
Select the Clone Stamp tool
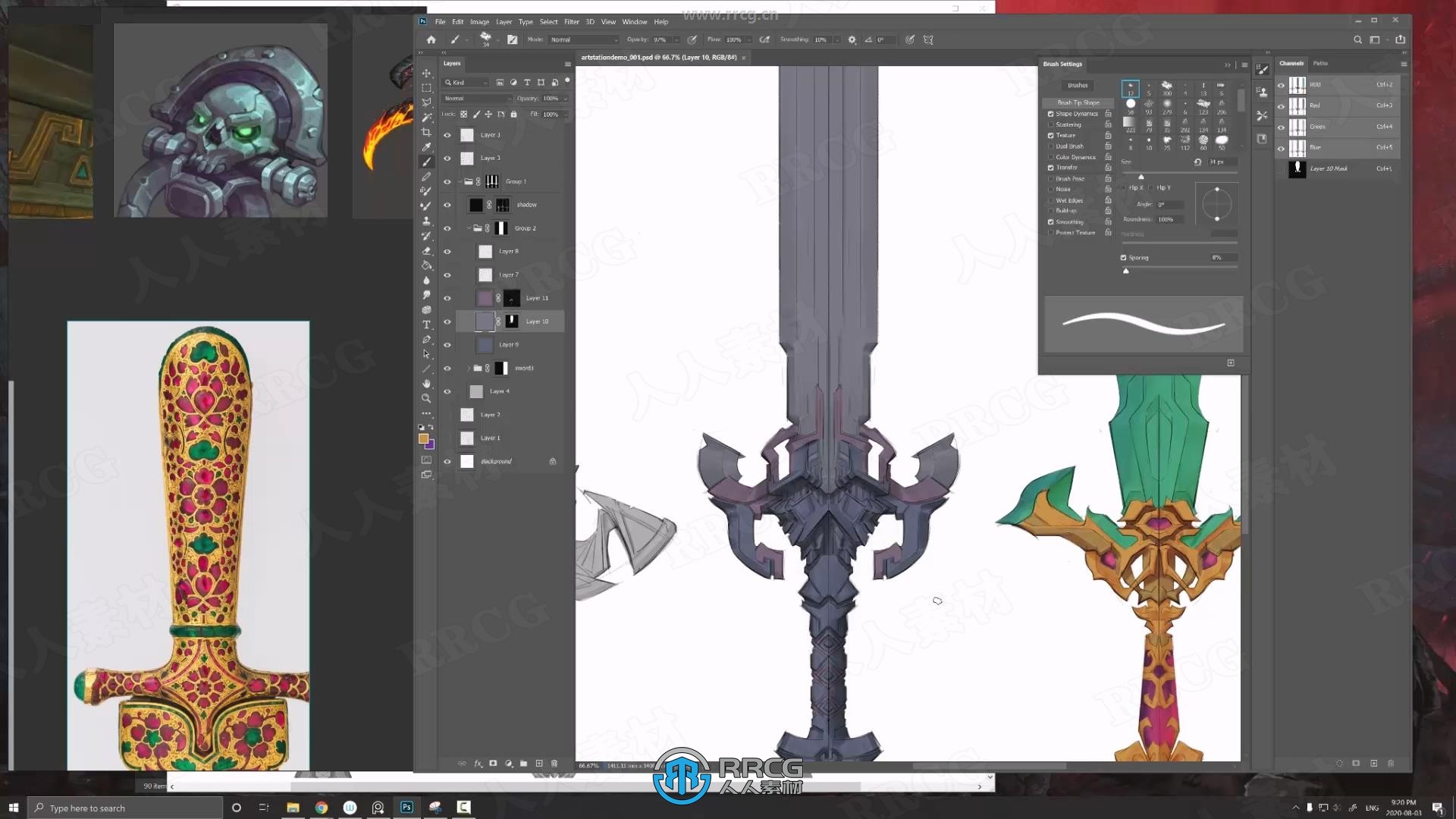point(426,221)
